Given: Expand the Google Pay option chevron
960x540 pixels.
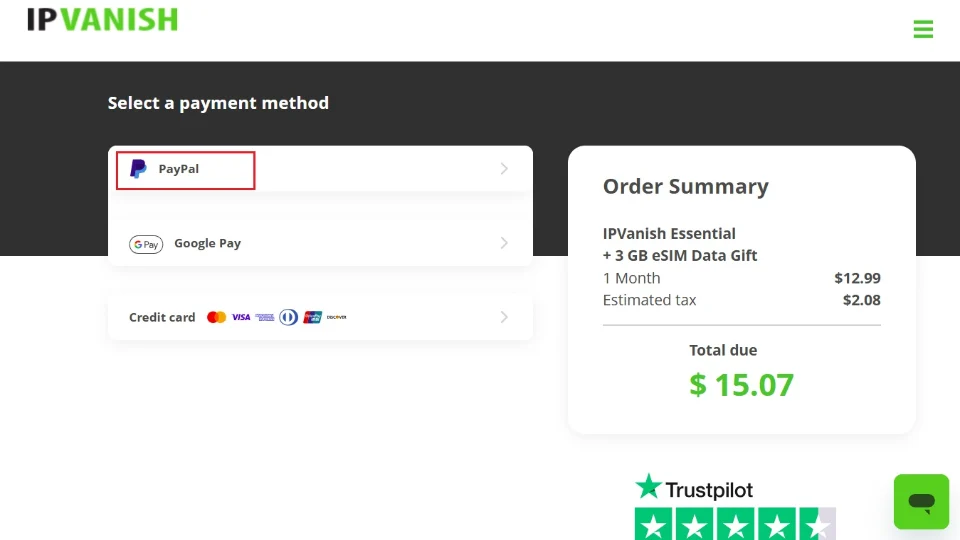Looking at the screenshot, I should [x=504, y=243].
